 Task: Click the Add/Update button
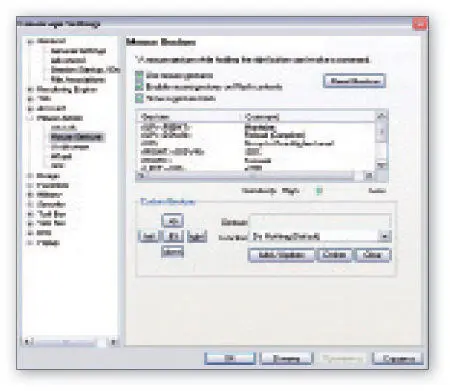coord(281,255)
